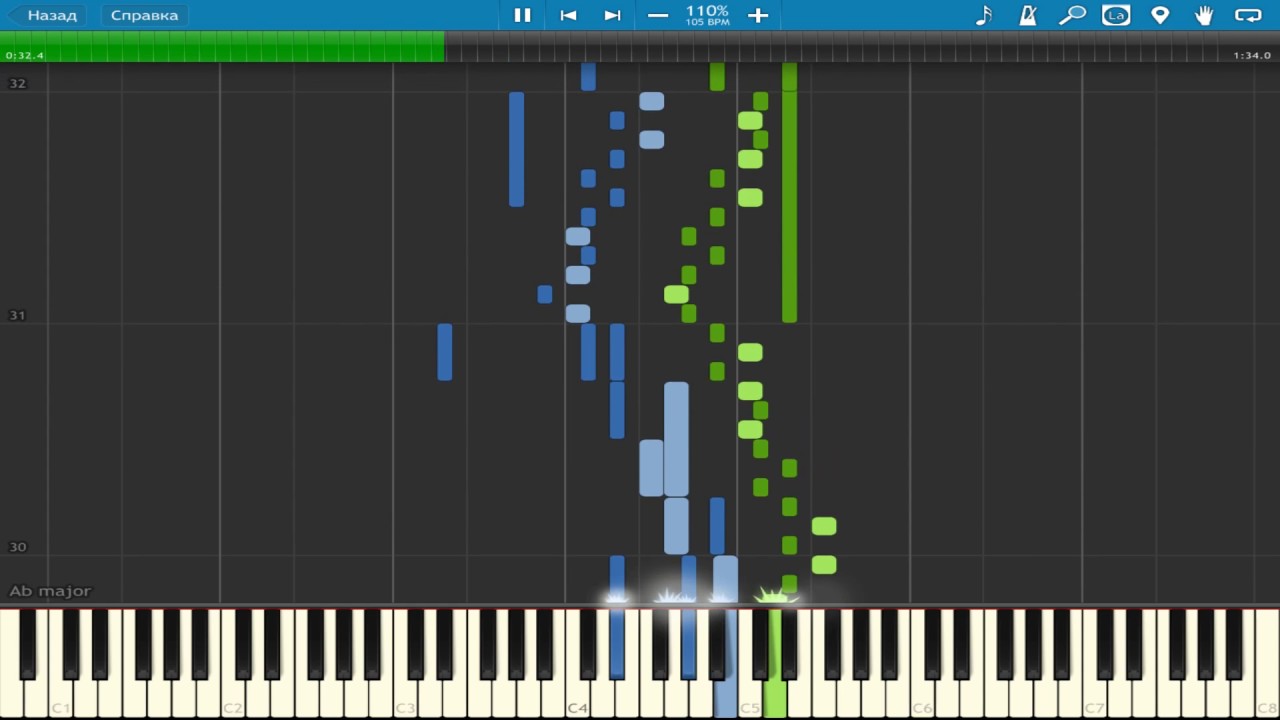This screenshot has width=1280, height=720.
Task: Add a bookmark with the pin icon
Action: click(1160, 15)
